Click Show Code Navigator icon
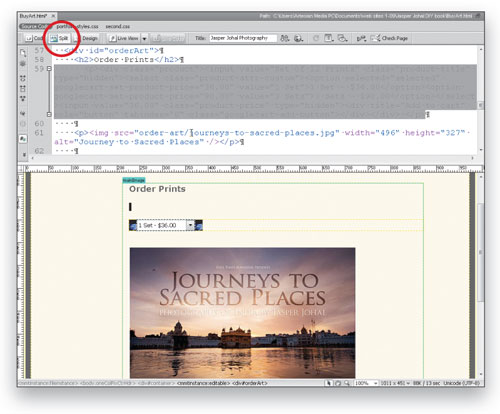This screenshot has height=414, width=500. 23,63
